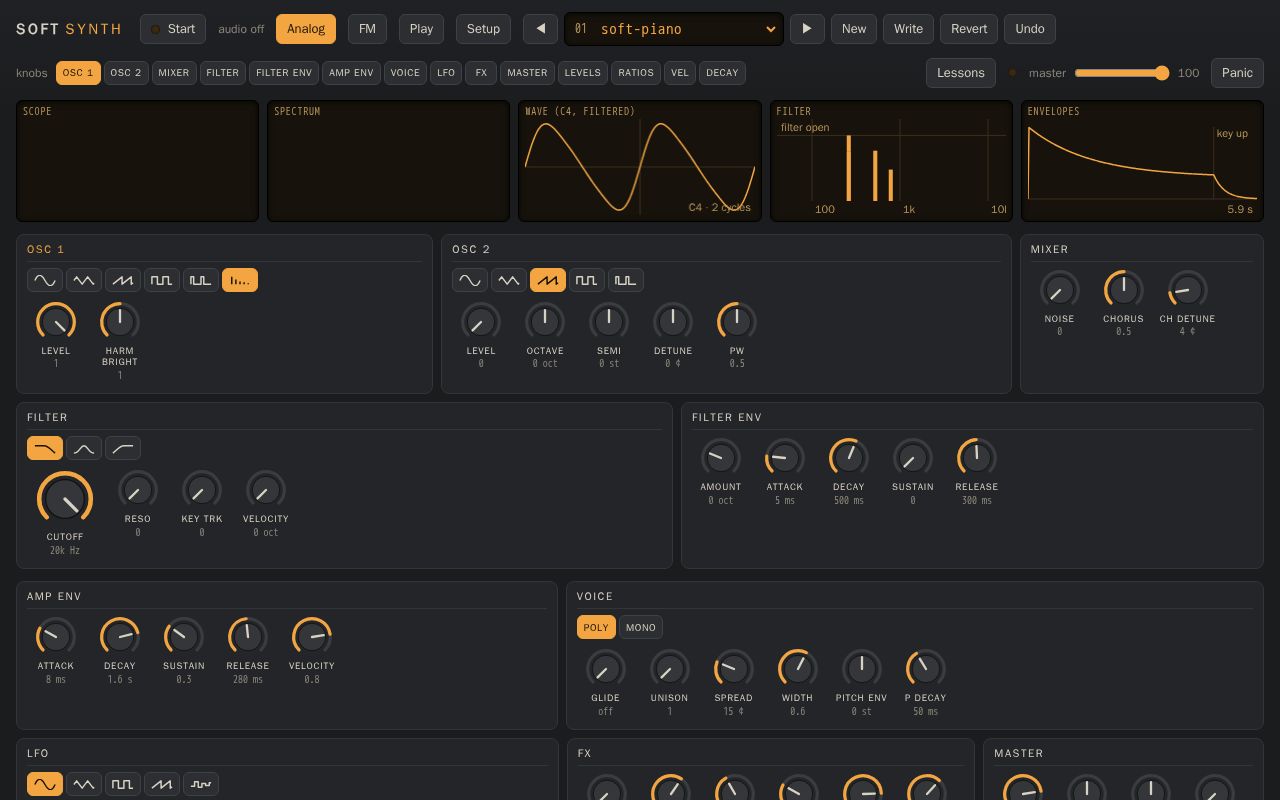
Task: Pick the square waveform in OSC 1
Action: pos(162,281)
